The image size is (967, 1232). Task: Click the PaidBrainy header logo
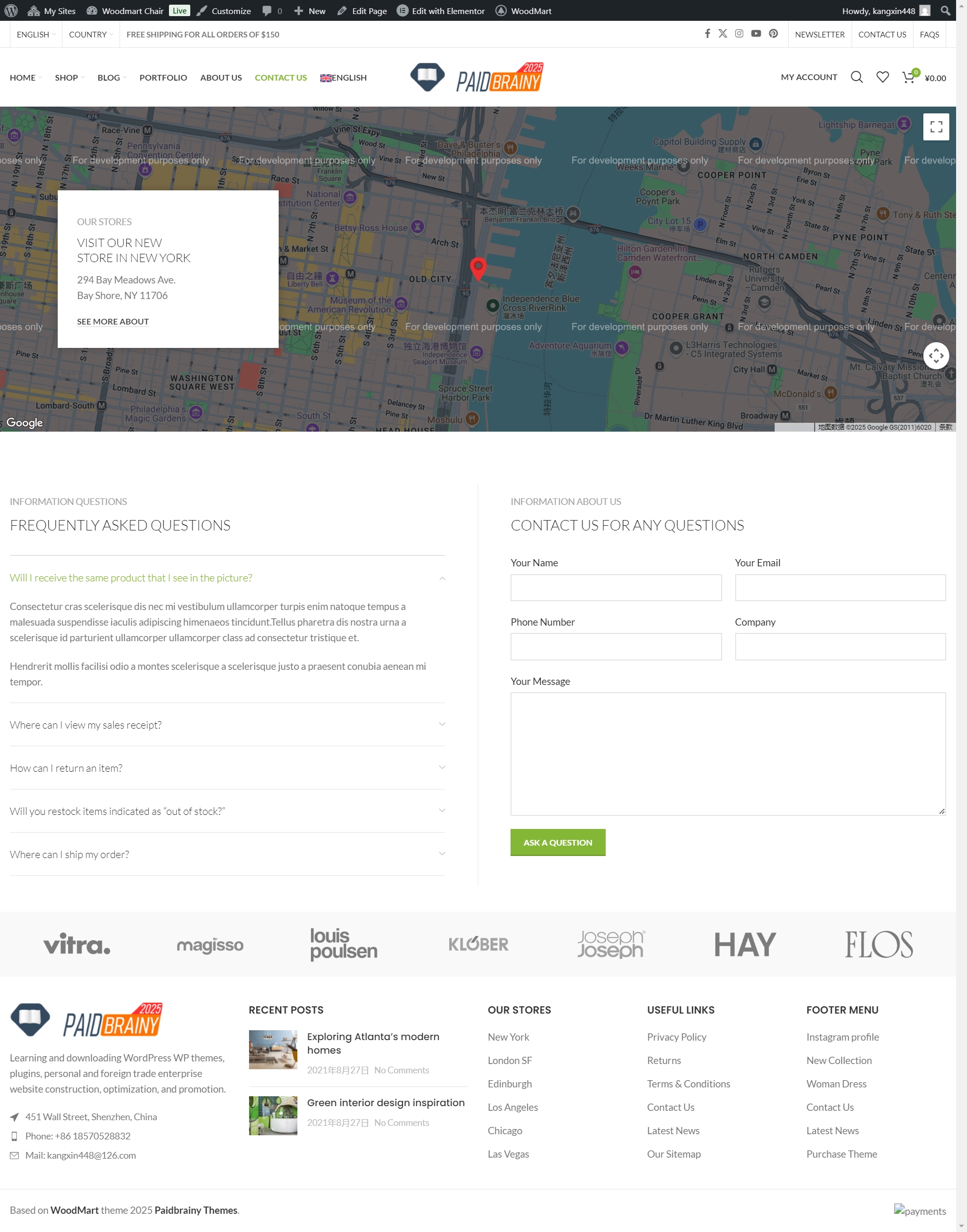tap(477, 77)
